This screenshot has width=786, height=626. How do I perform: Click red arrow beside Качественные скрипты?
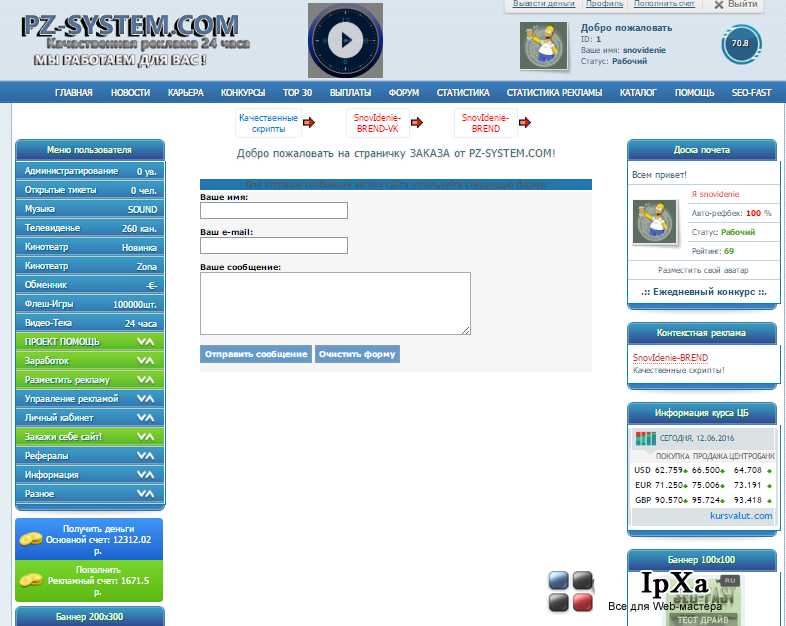[309, 122]
